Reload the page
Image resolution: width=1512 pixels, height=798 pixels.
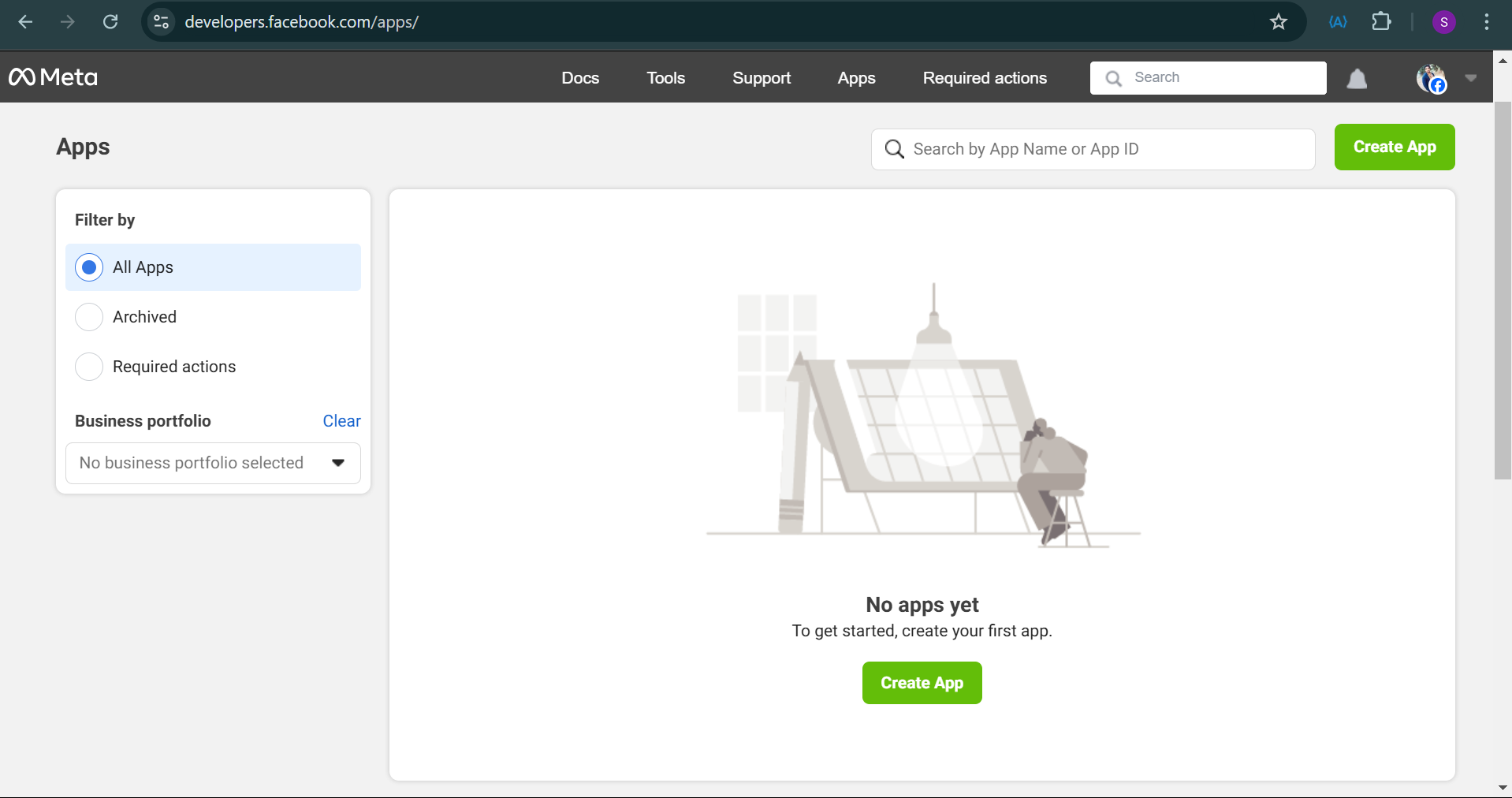click(x=110, y=21)
